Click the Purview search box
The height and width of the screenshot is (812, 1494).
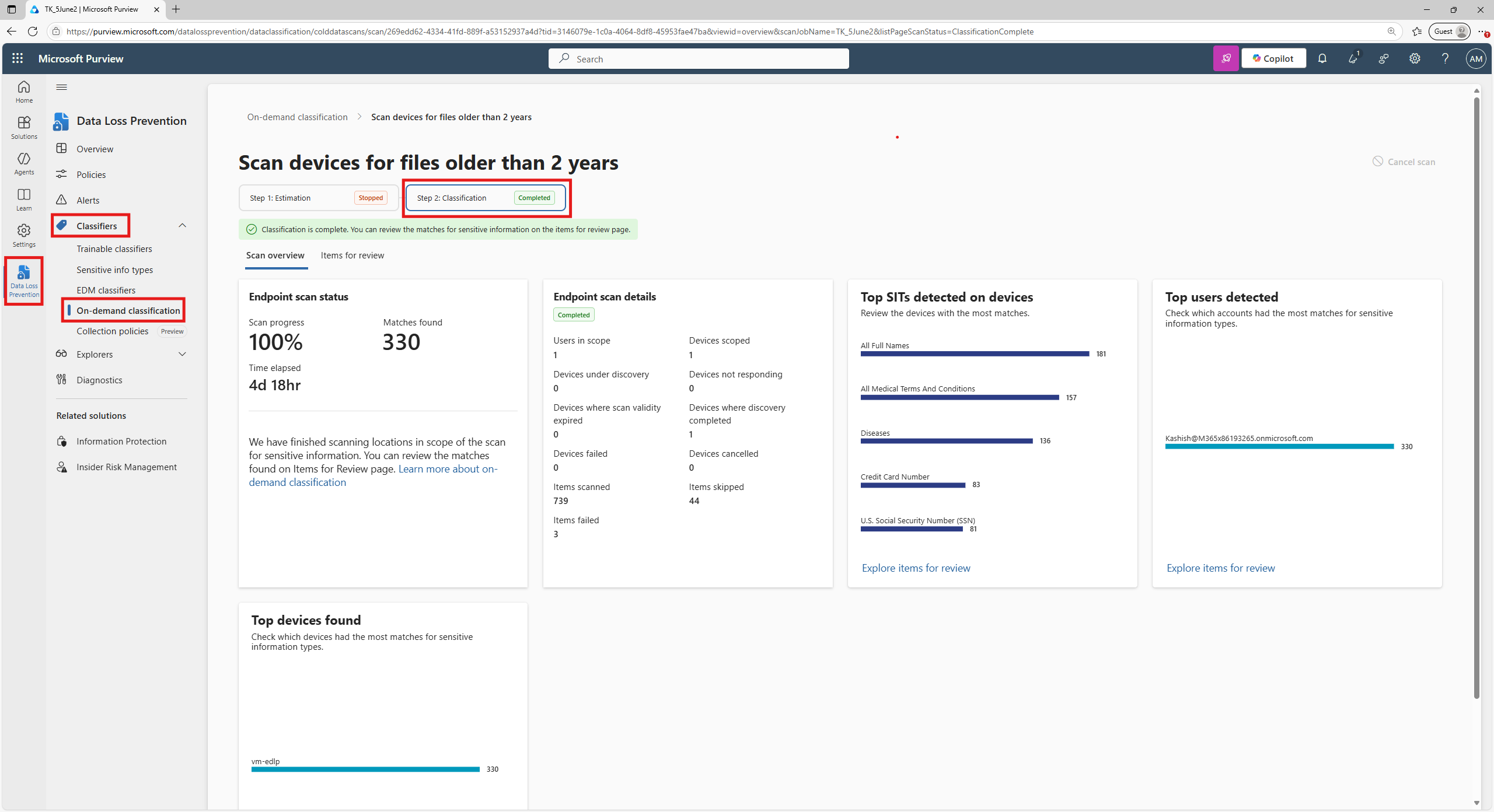pyautogui.click(x=699, y=58)
